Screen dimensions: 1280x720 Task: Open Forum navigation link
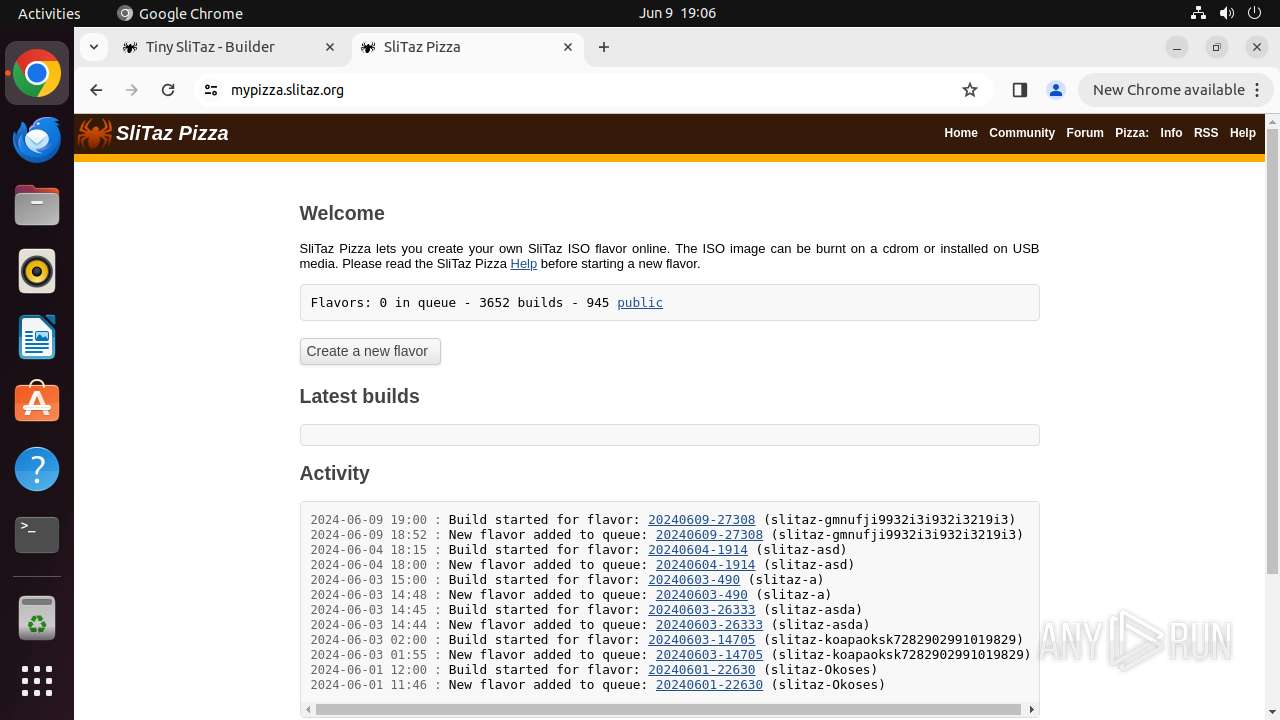(1085, 133)
